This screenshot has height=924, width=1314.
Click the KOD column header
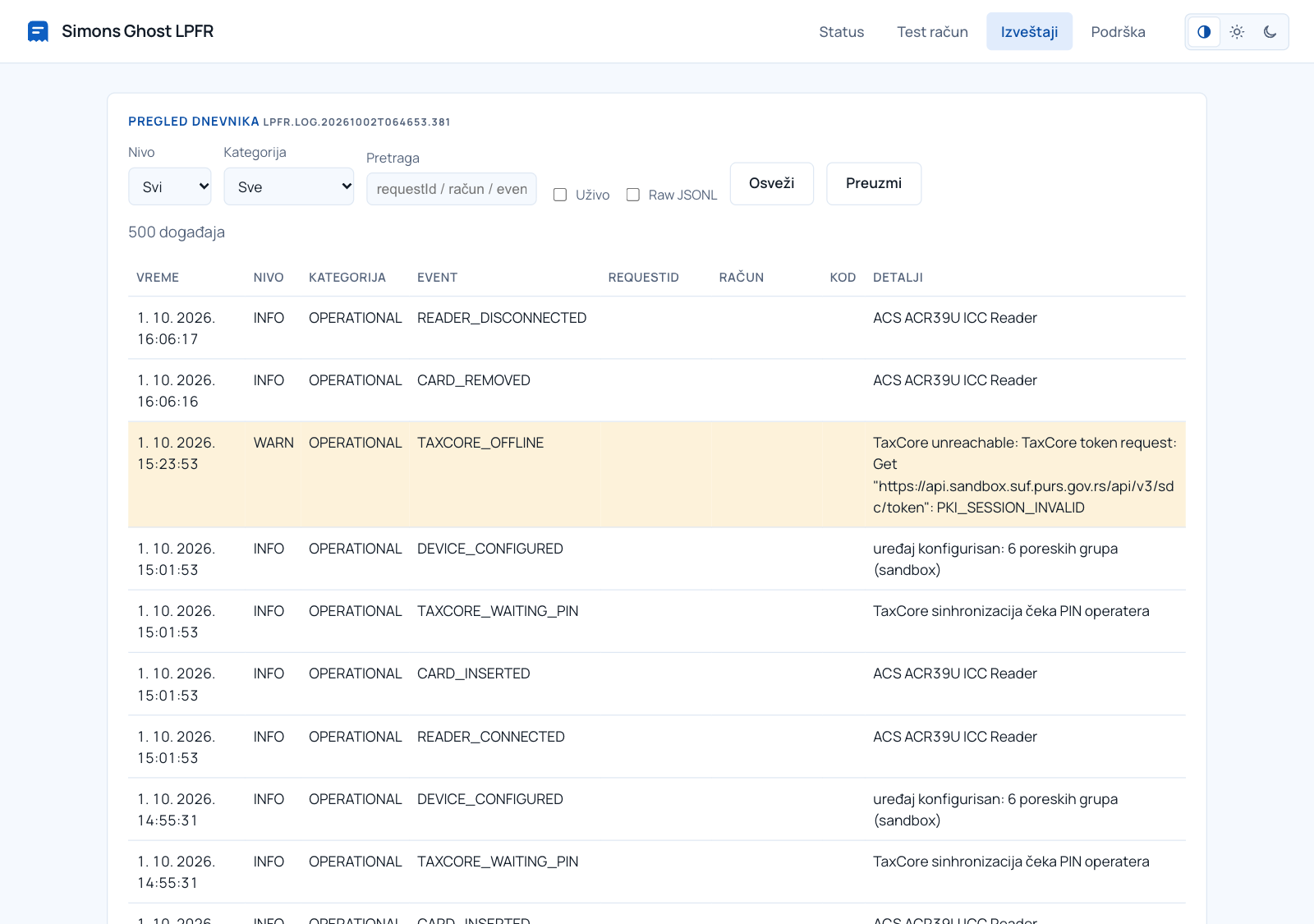click(843, 278)
